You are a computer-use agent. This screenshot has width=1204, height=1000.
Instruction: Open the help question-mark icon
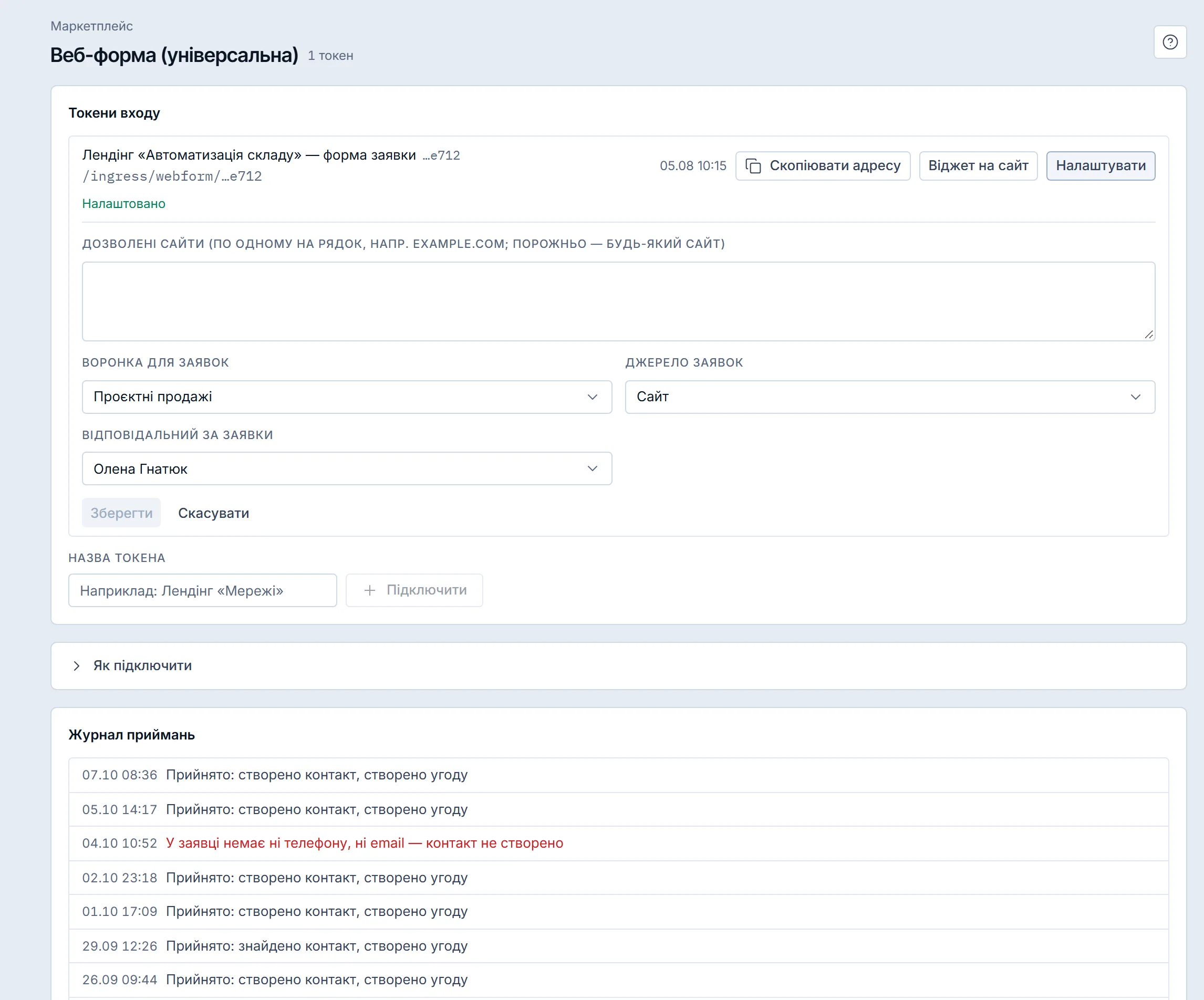coord(1170,42)
